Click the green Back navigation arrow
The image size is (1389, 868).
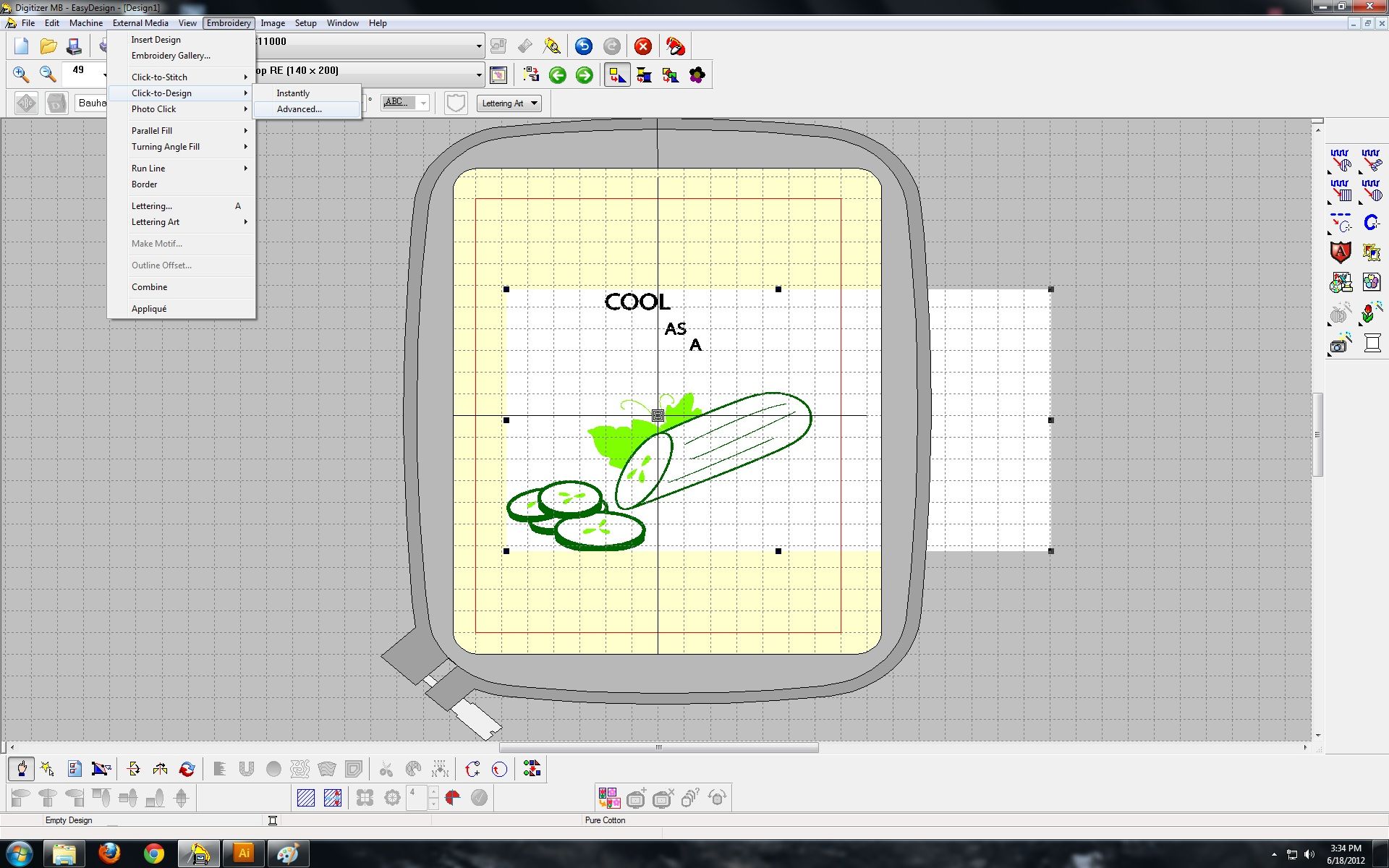pos(557,75)
